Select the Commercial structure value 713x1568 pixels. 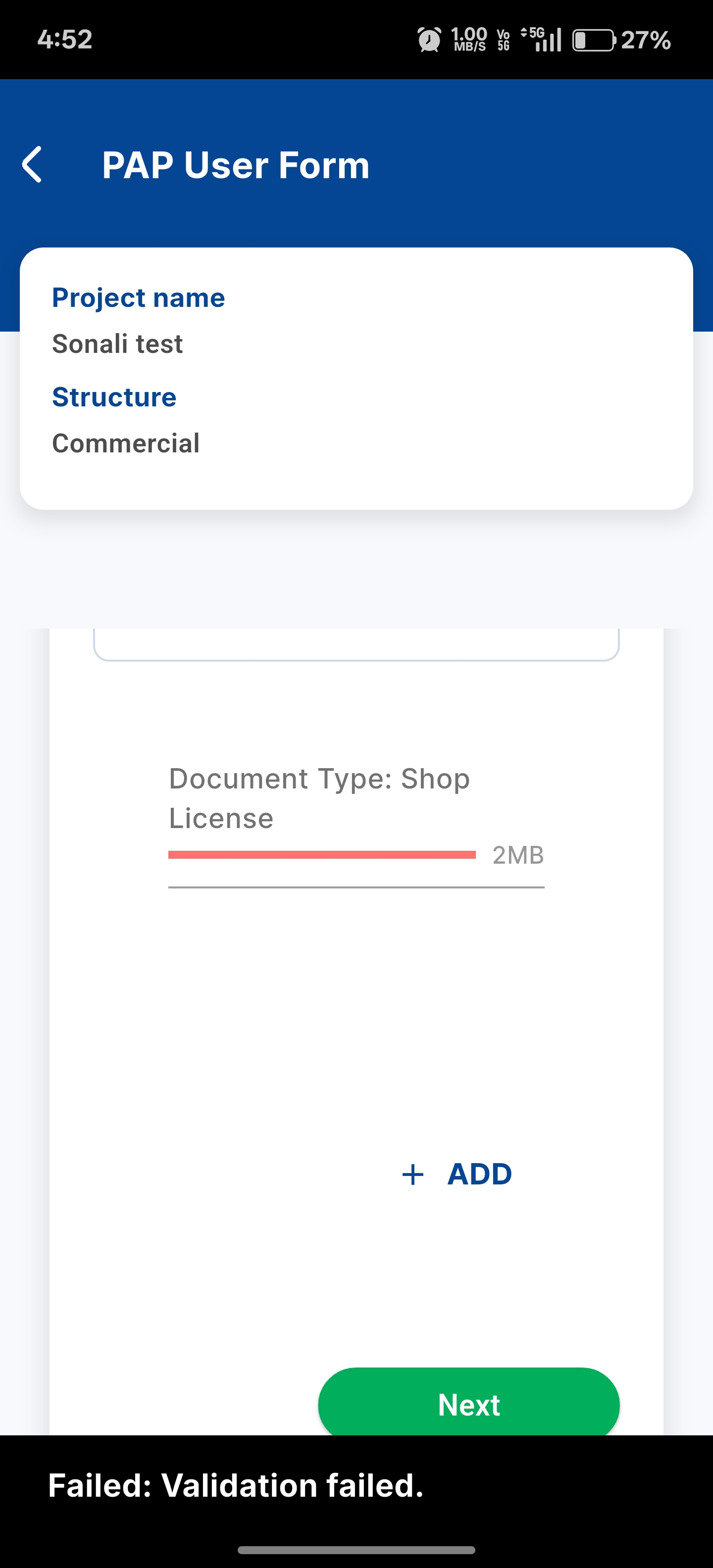pyautogui.click(x=126, y=443)
